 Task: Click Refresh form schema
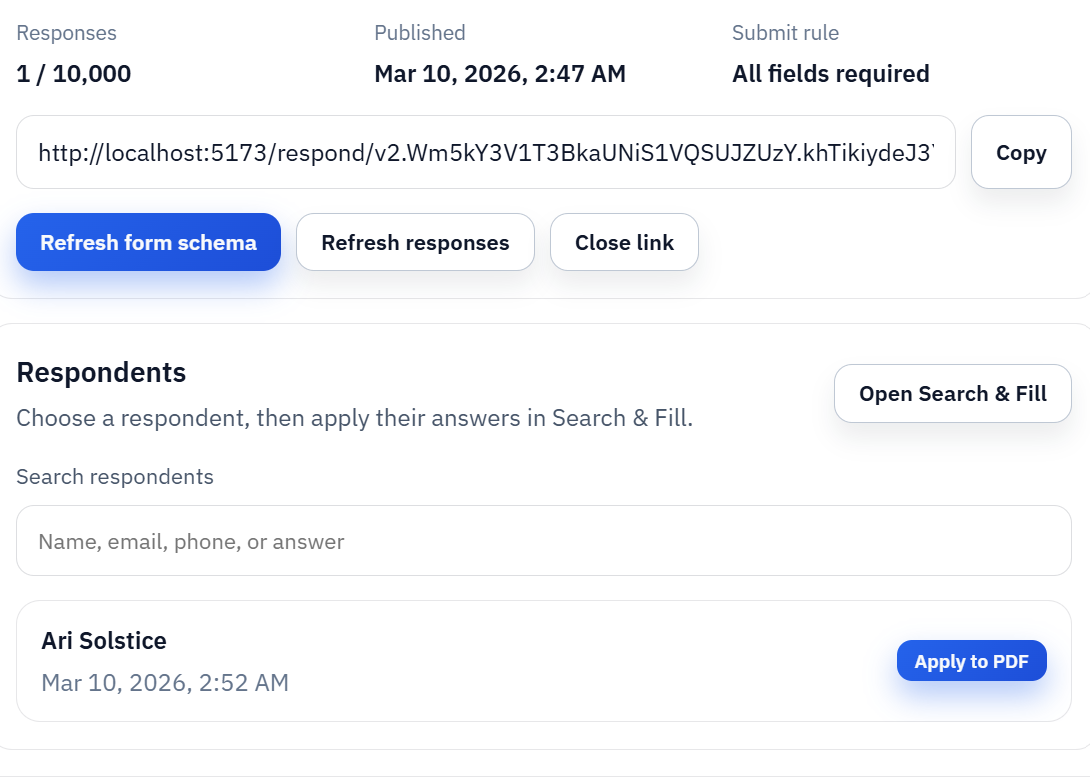click(x=148, y=242)
